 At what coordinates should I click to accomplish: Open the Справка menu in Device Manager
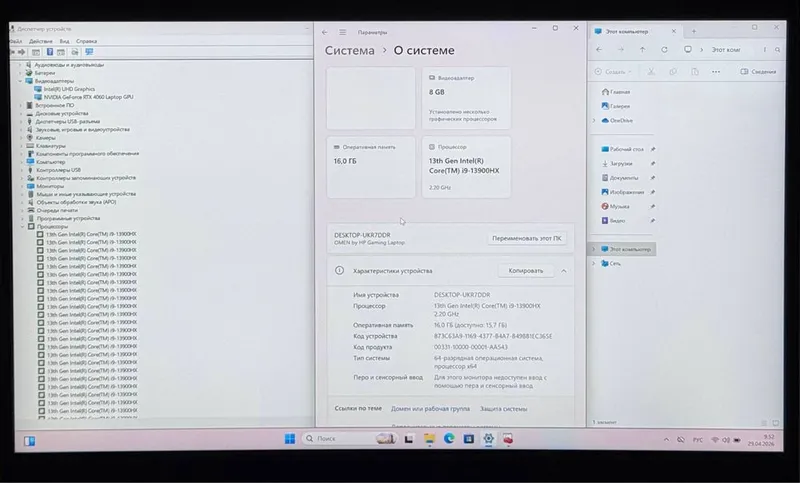tap(86, 41)
